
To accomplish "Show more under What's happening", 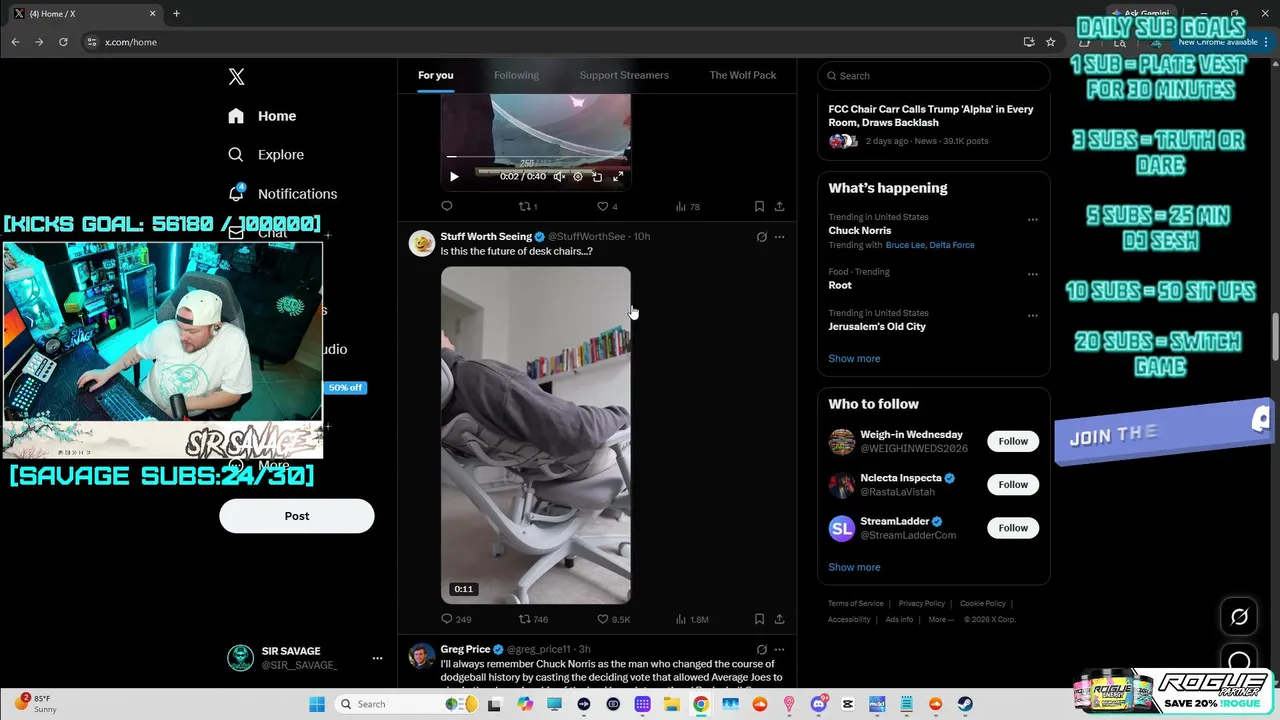I will [854, 359].
